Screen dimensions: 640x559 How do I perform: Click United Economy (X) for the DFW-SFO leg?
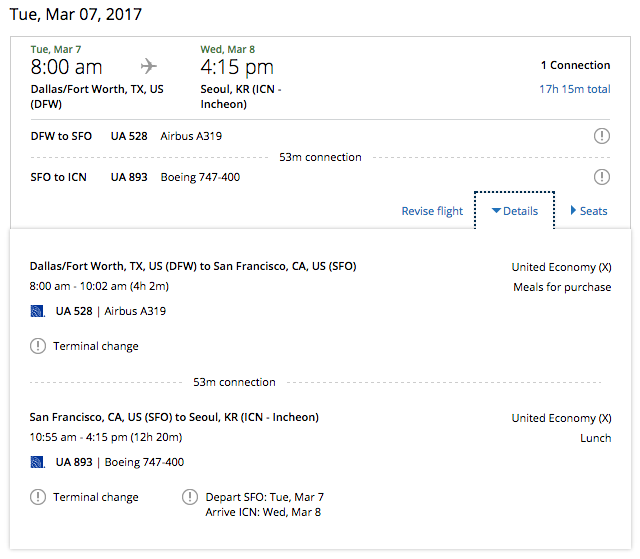coord(561,267)
